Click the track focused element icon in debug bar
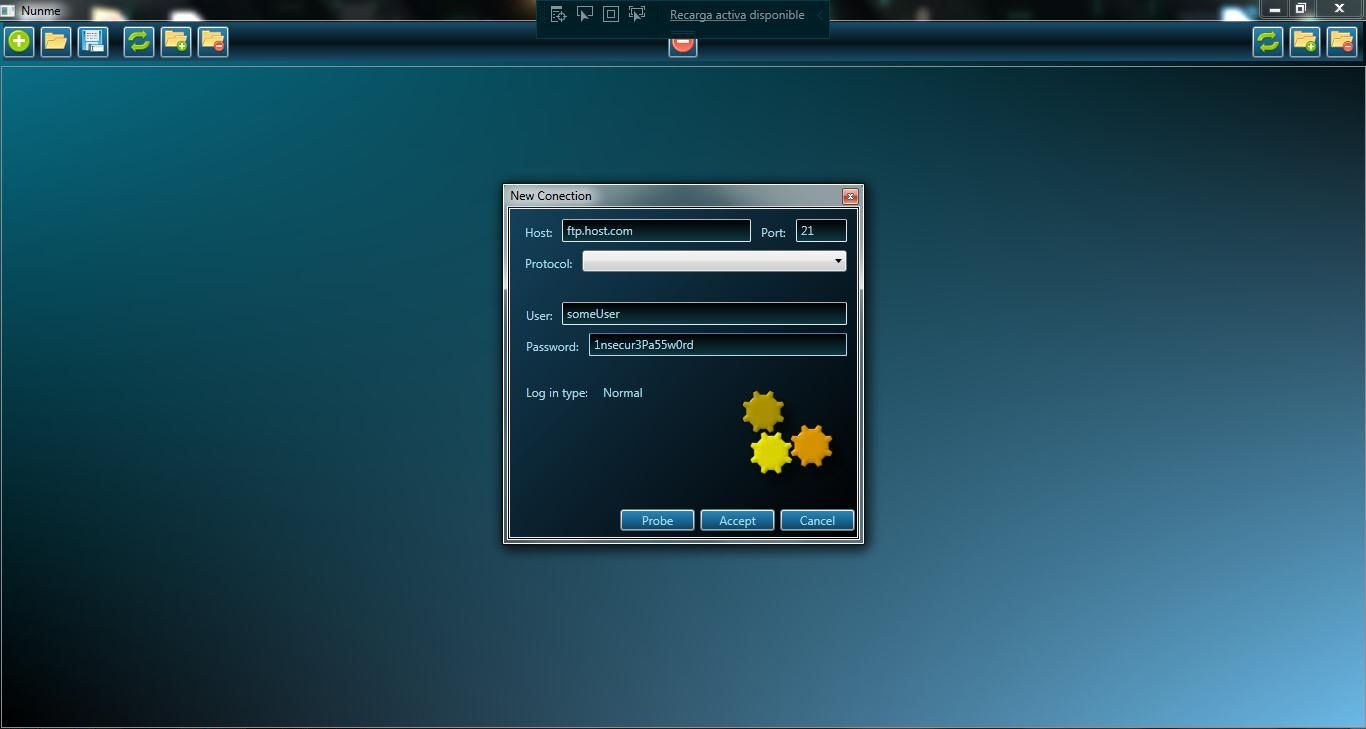 pos(637,14)
